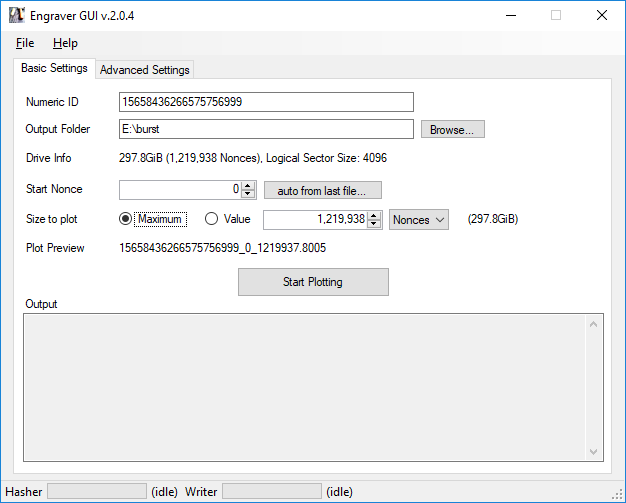Click the Output scrollbar up arrow
The image size is (626, 503).
(593, 324)
